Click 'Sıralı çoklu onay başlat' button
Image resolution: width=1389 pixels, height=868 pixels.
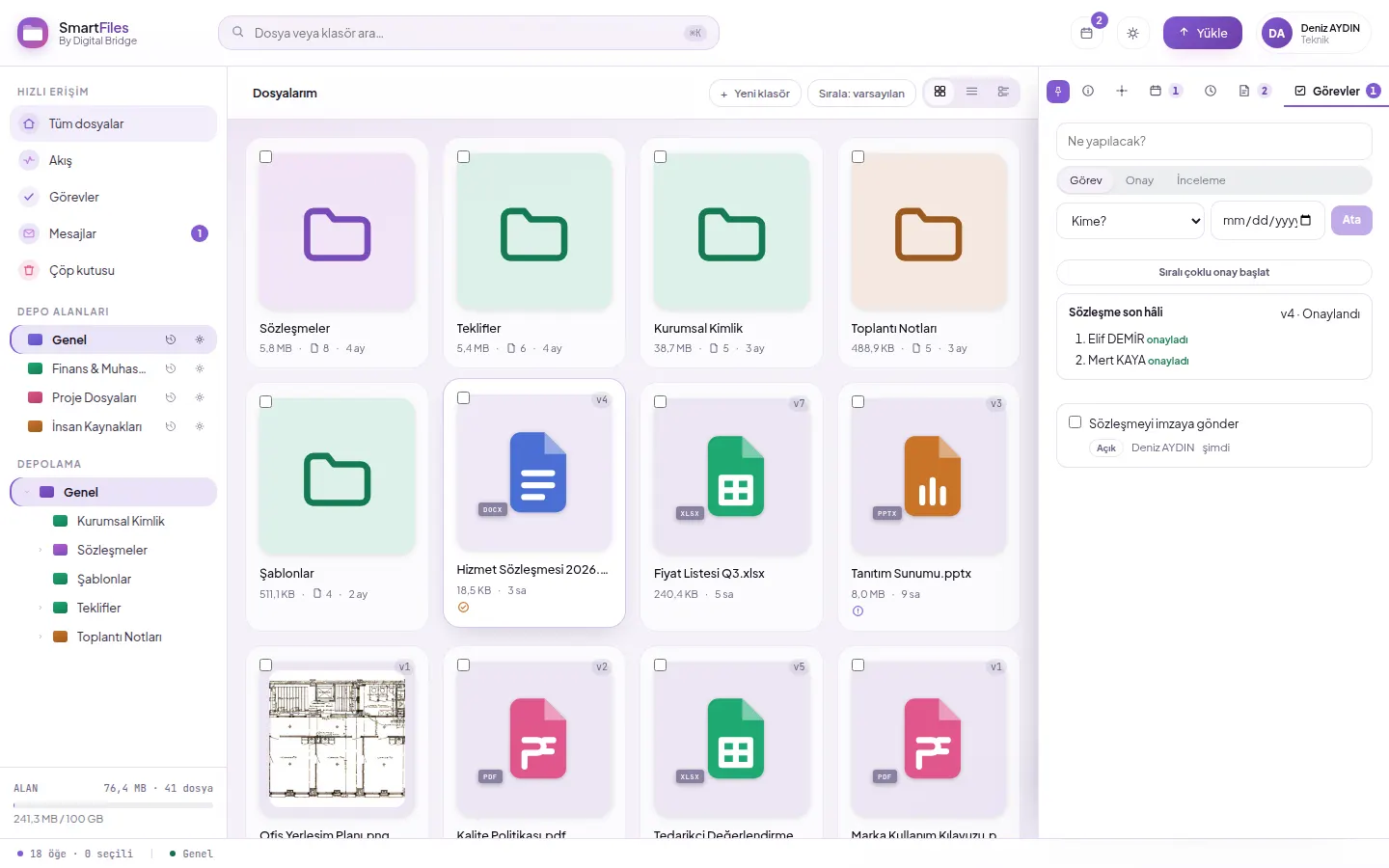1213,272
